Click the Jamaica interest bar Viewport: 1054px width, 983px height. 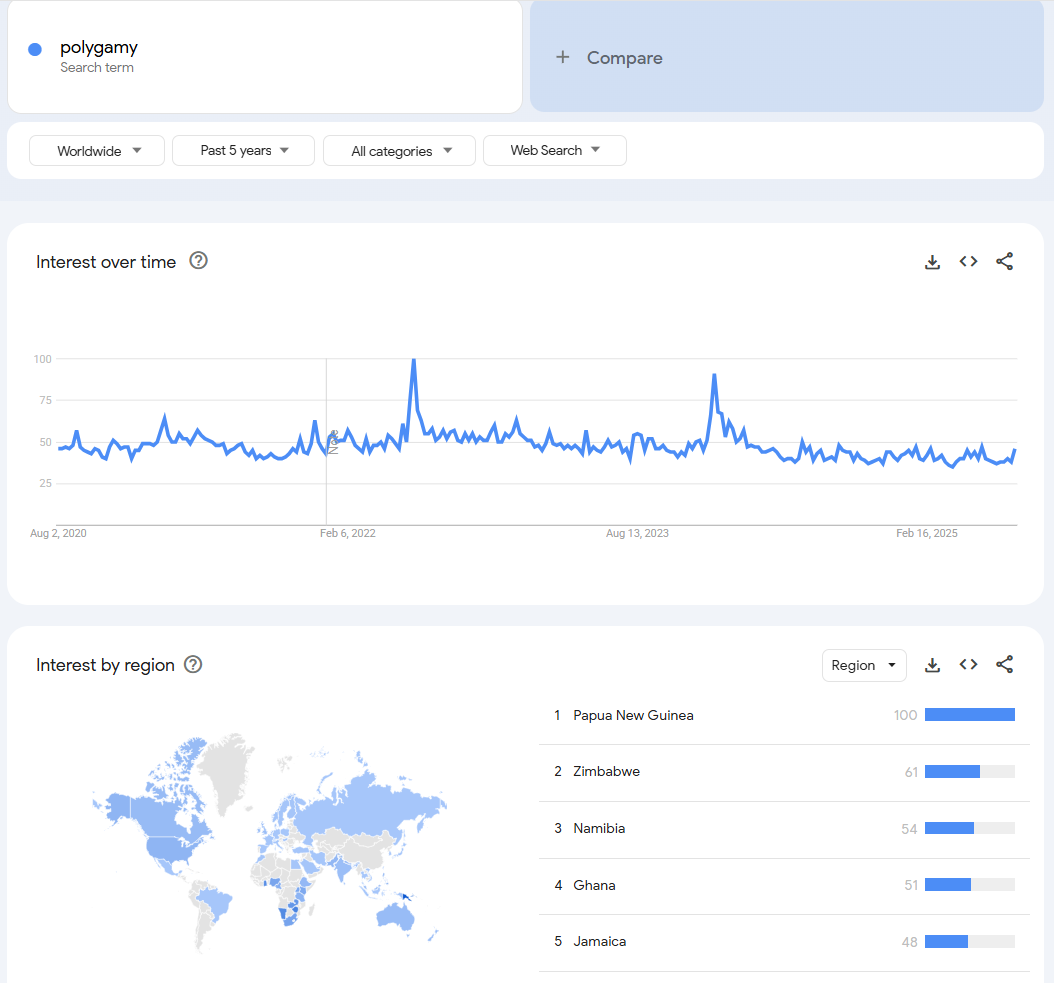pyautogui.click(x=969, y=941)
